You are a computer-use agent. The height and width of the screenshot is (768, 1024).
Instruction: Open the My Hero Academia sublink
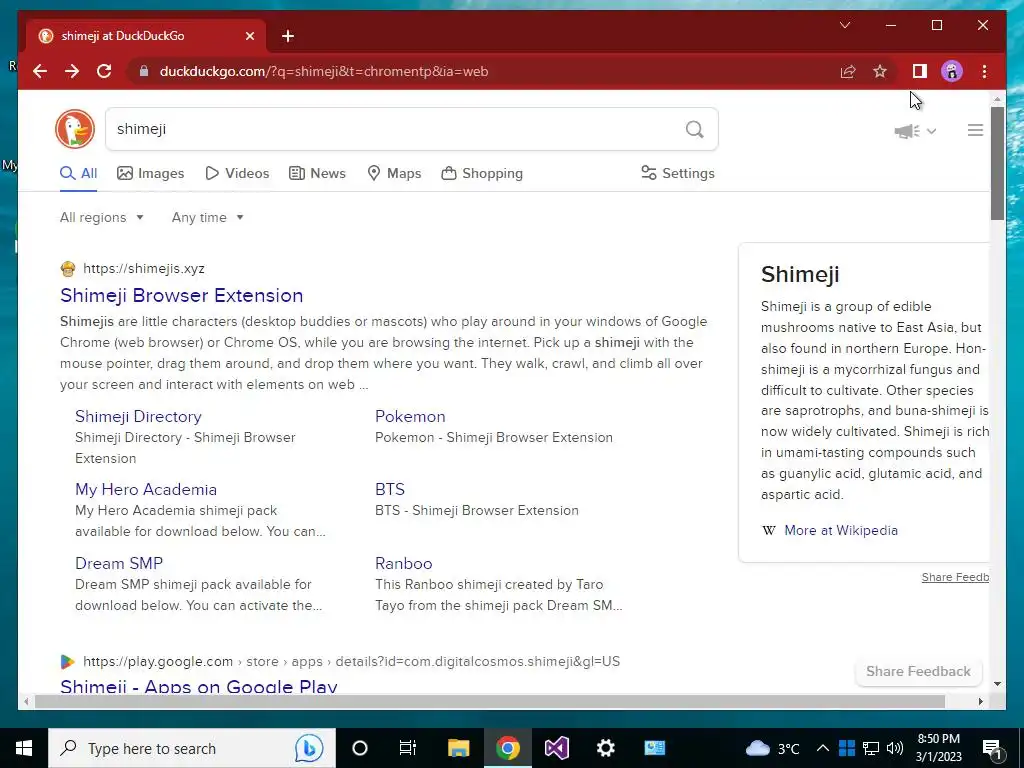[x=146, y=490]
